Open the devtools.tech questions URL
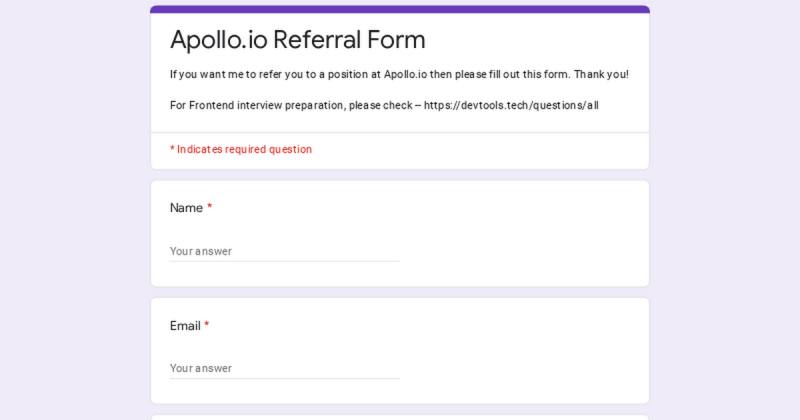The image size is (800, 420). coord(511,105)
